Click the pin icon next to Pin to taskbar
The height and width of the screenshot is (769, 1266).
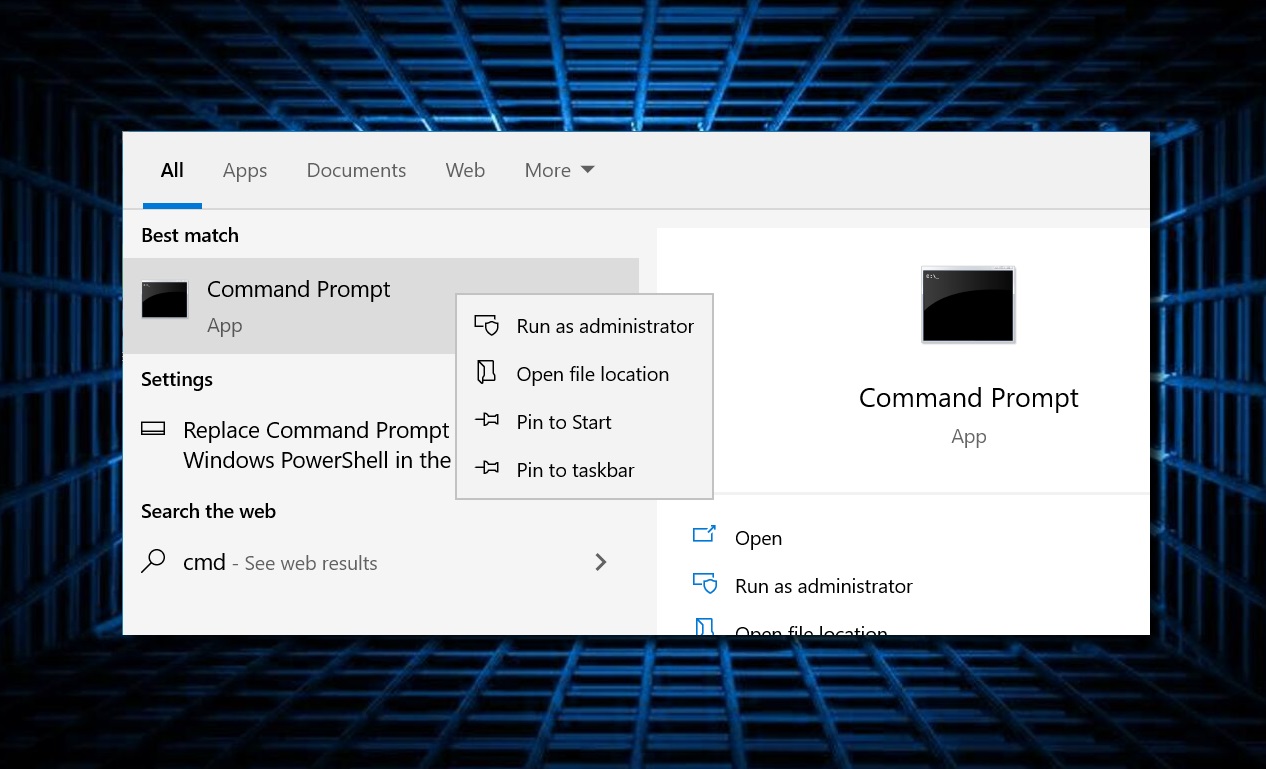pos(487,468)
